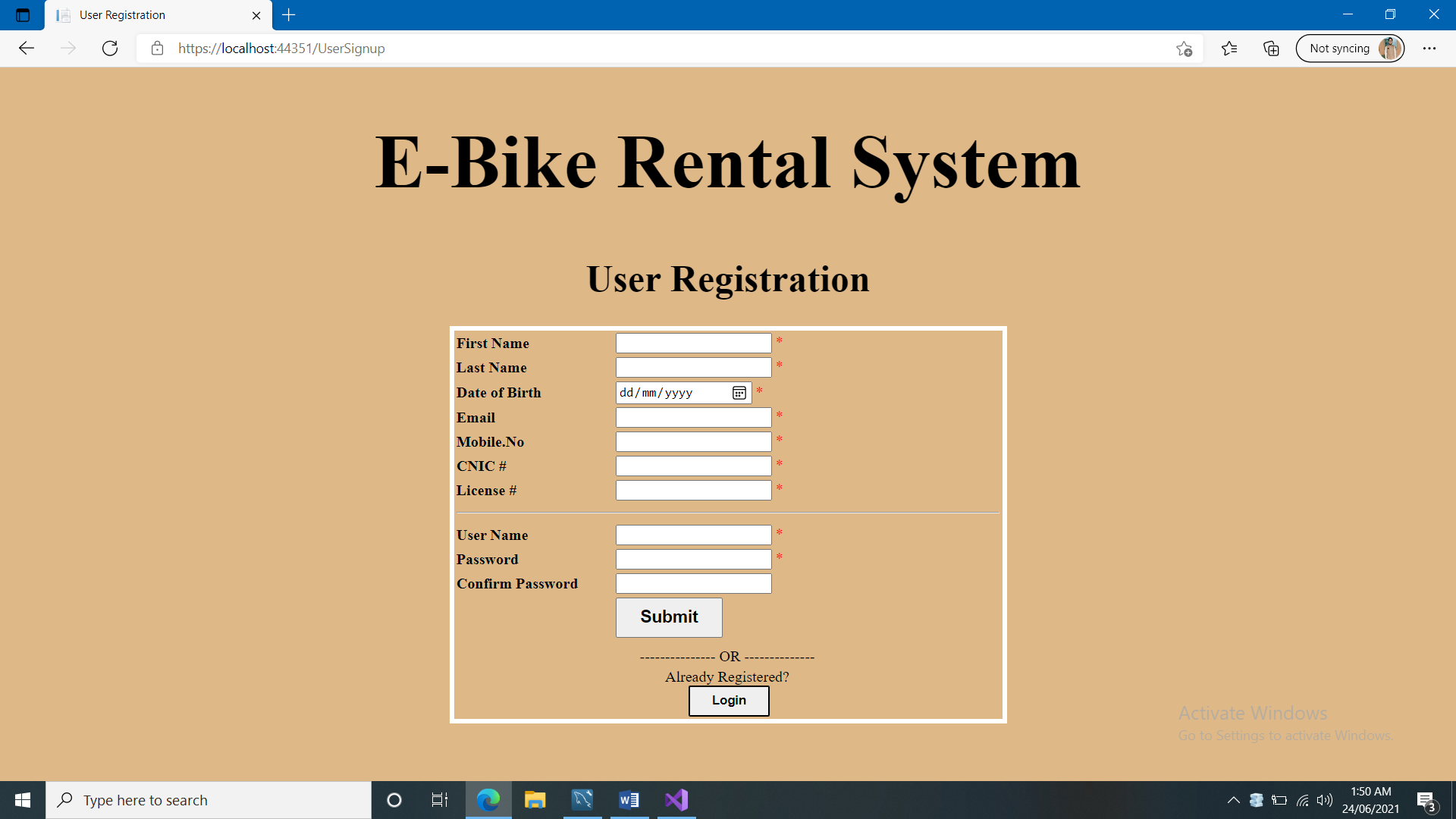
Task: Click the First Name input field
Action: click(x=692, y=343)
